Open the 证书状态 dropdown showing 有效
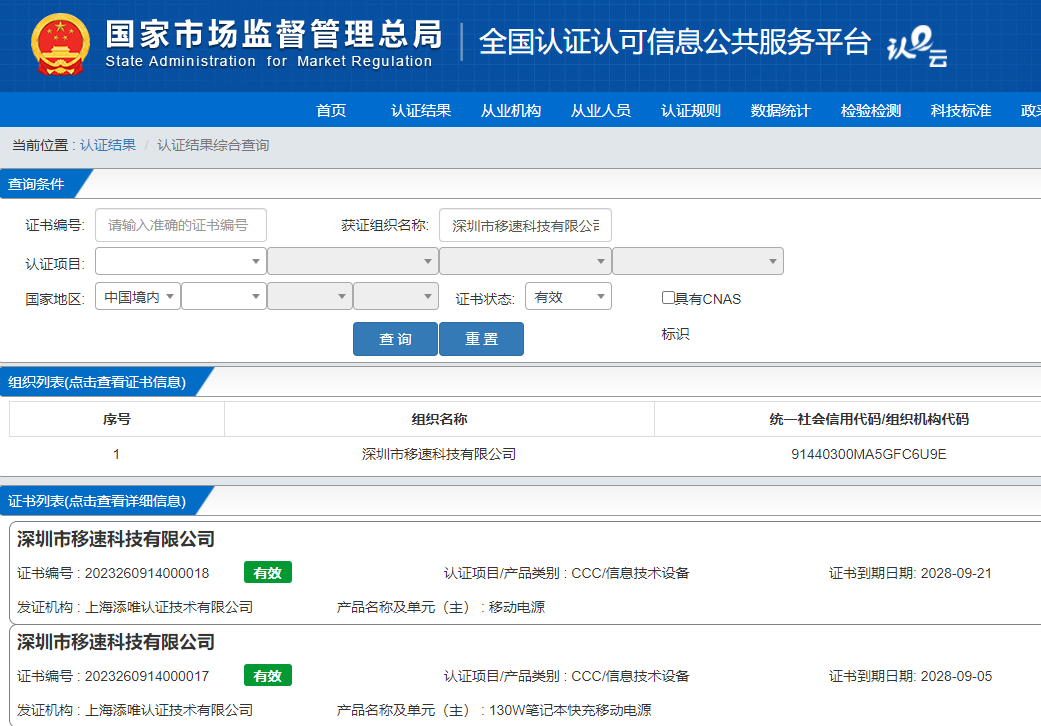1041x726 pixels. [568, 297]
